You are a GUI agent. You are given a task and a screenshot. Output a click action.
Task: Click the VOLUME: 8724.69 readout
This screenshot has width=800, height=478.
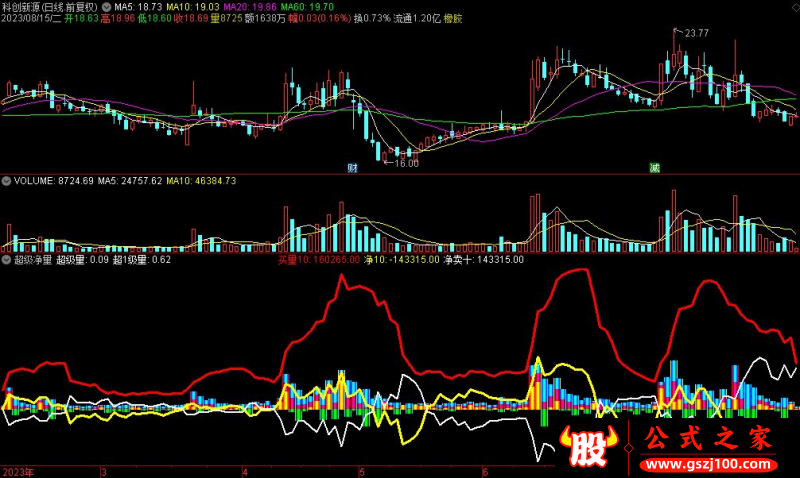[54, 181]
